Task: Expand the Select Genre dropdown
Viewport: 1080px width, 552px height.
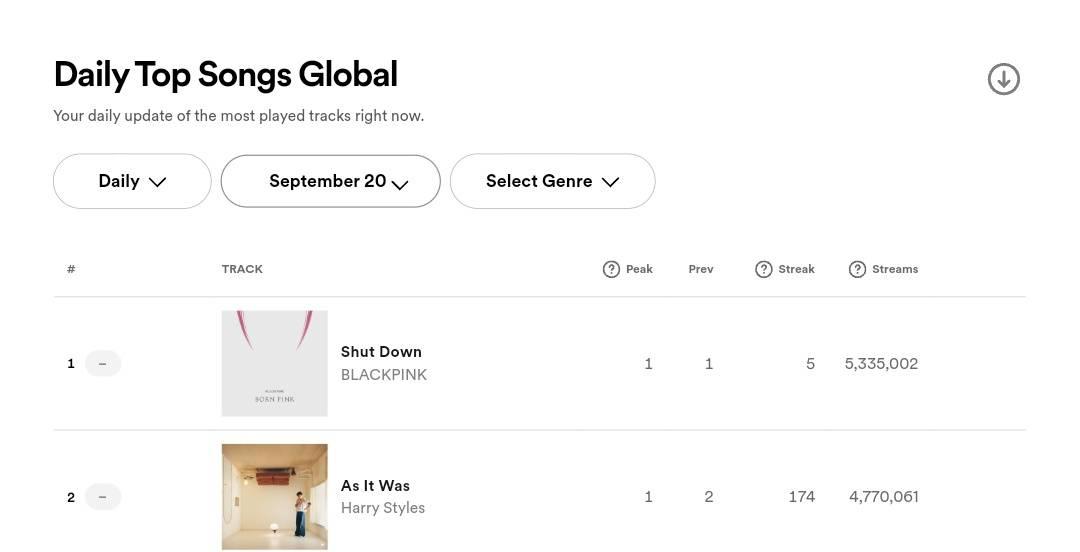Action: pos(552,181)
